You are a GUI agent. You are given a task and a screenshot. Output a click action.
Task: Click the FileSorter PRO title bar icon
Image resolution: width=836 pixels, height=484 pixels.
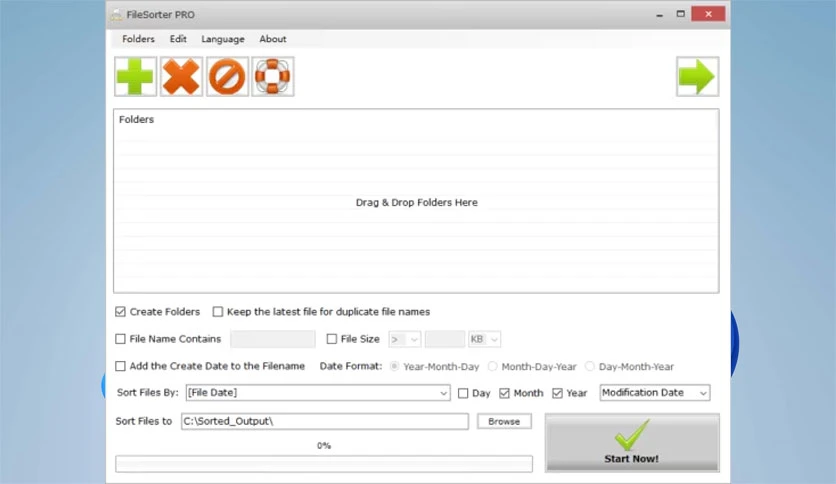116,15
